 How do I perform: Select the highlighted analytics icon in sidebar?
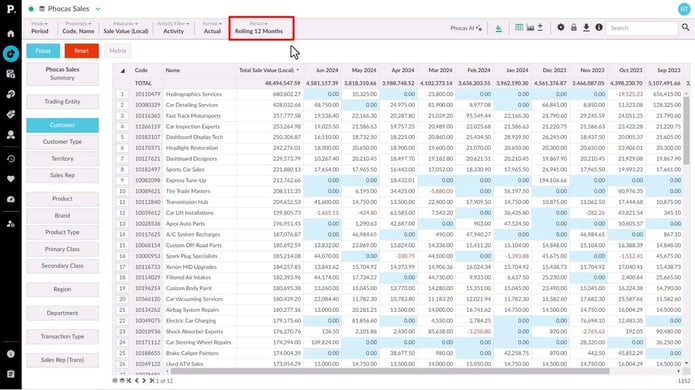[x=11, y=54]
